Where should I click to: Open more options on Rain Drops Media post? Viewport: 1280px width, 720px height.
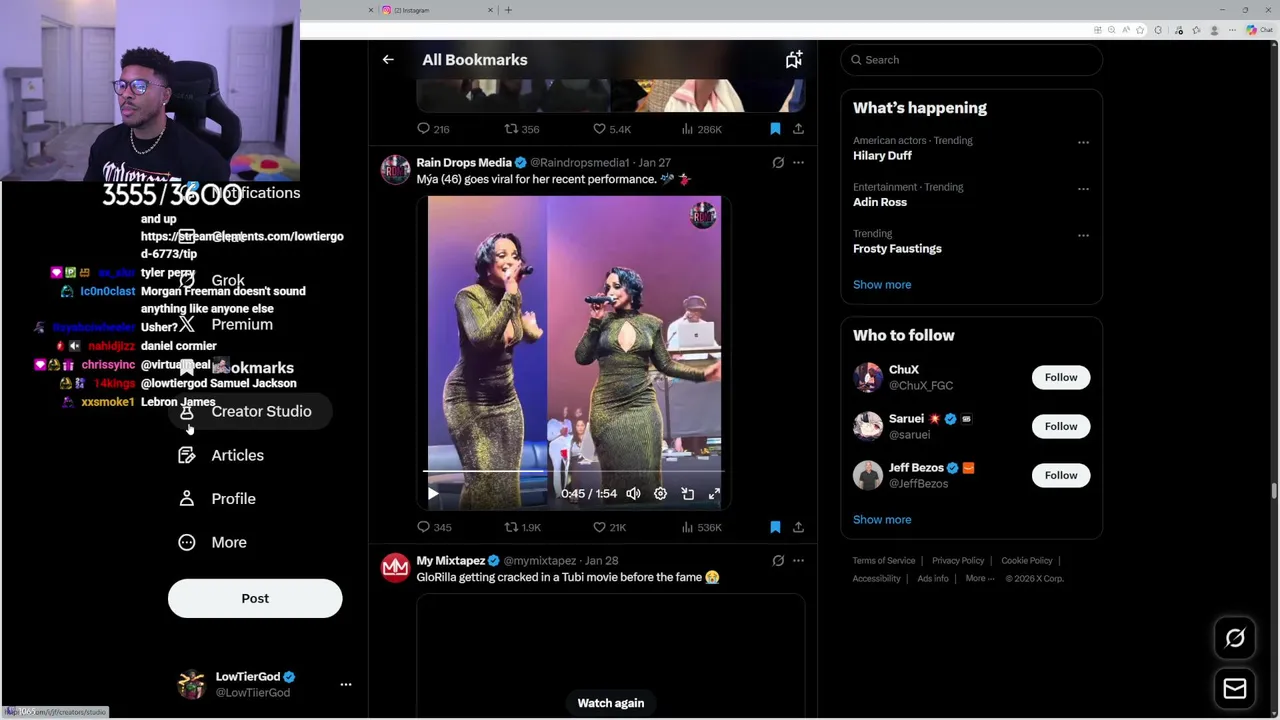798,162
